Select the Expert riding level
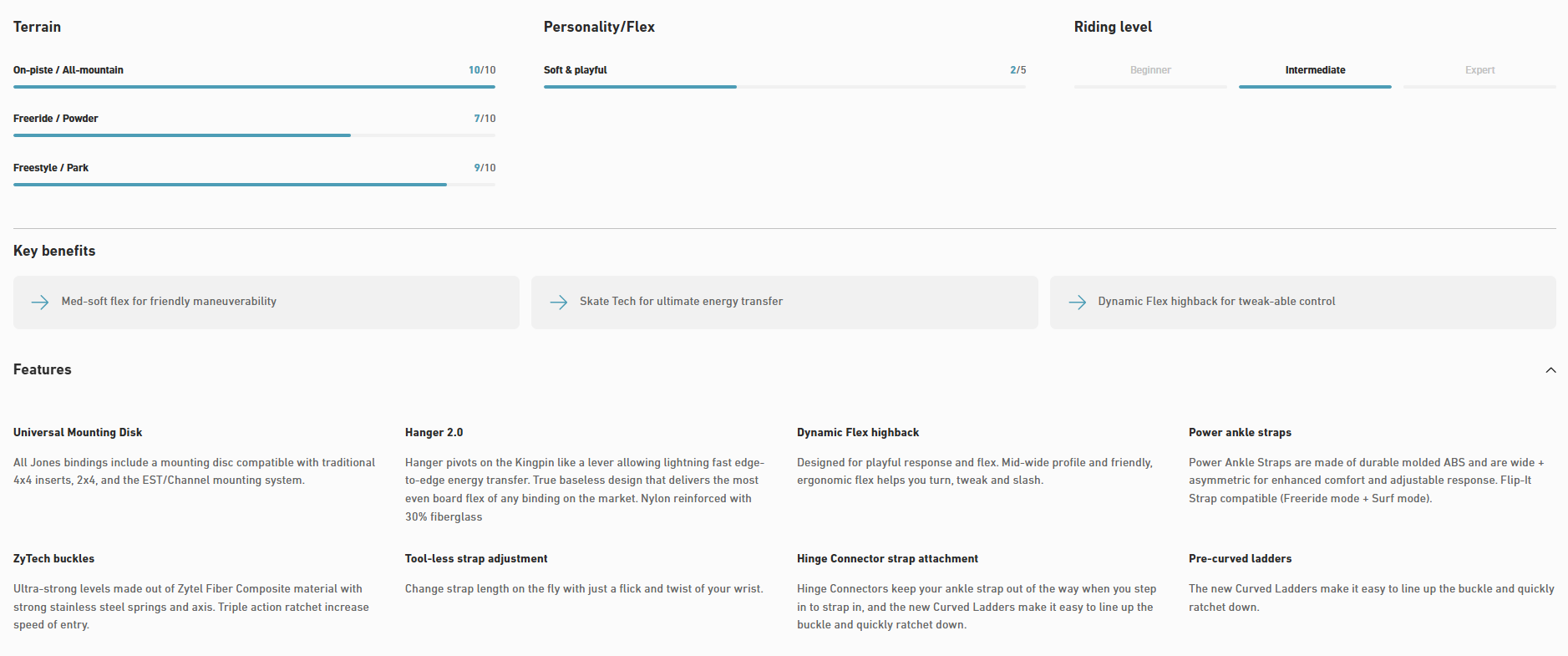The image size is (1568, 656). (1479, 70)
